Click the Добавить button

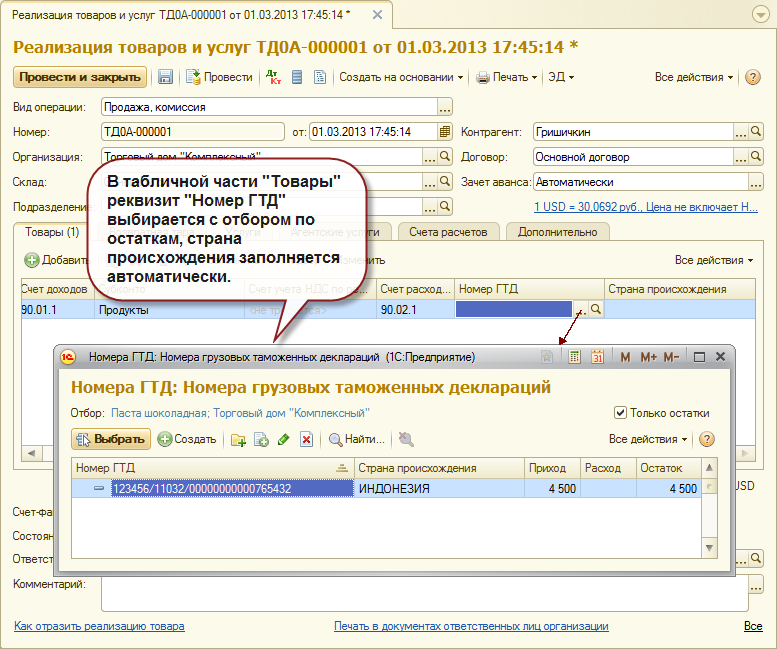(57, 260)
